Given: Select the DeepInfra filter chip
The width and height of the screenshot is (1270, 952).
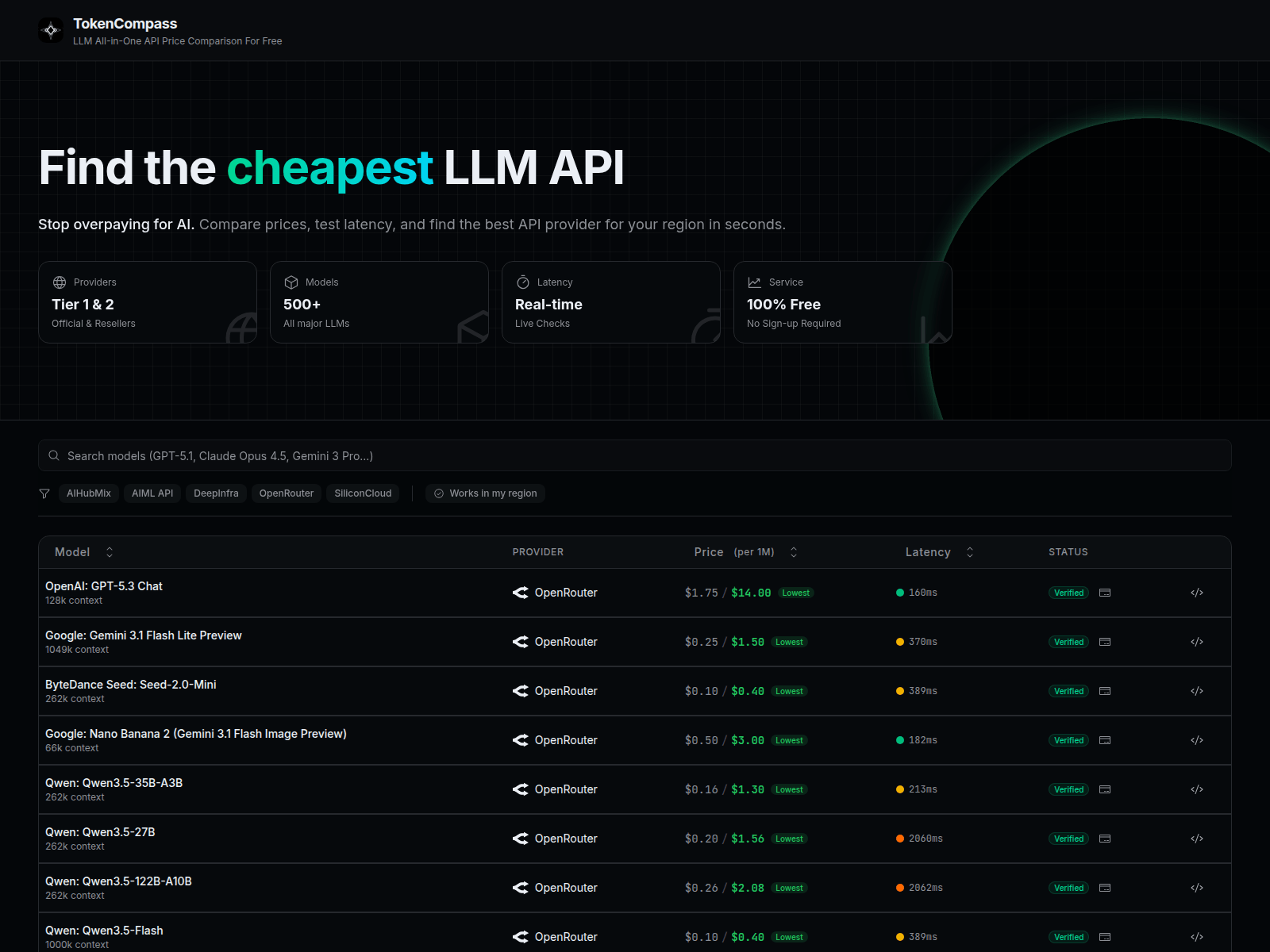Looking at the screenshot, I should tap(215, 493).
